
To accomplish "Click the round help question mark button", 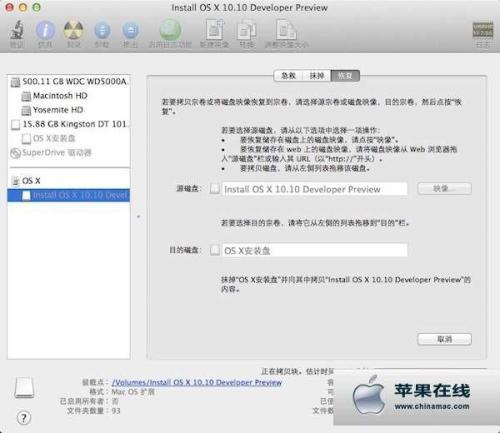I will 24,417.
